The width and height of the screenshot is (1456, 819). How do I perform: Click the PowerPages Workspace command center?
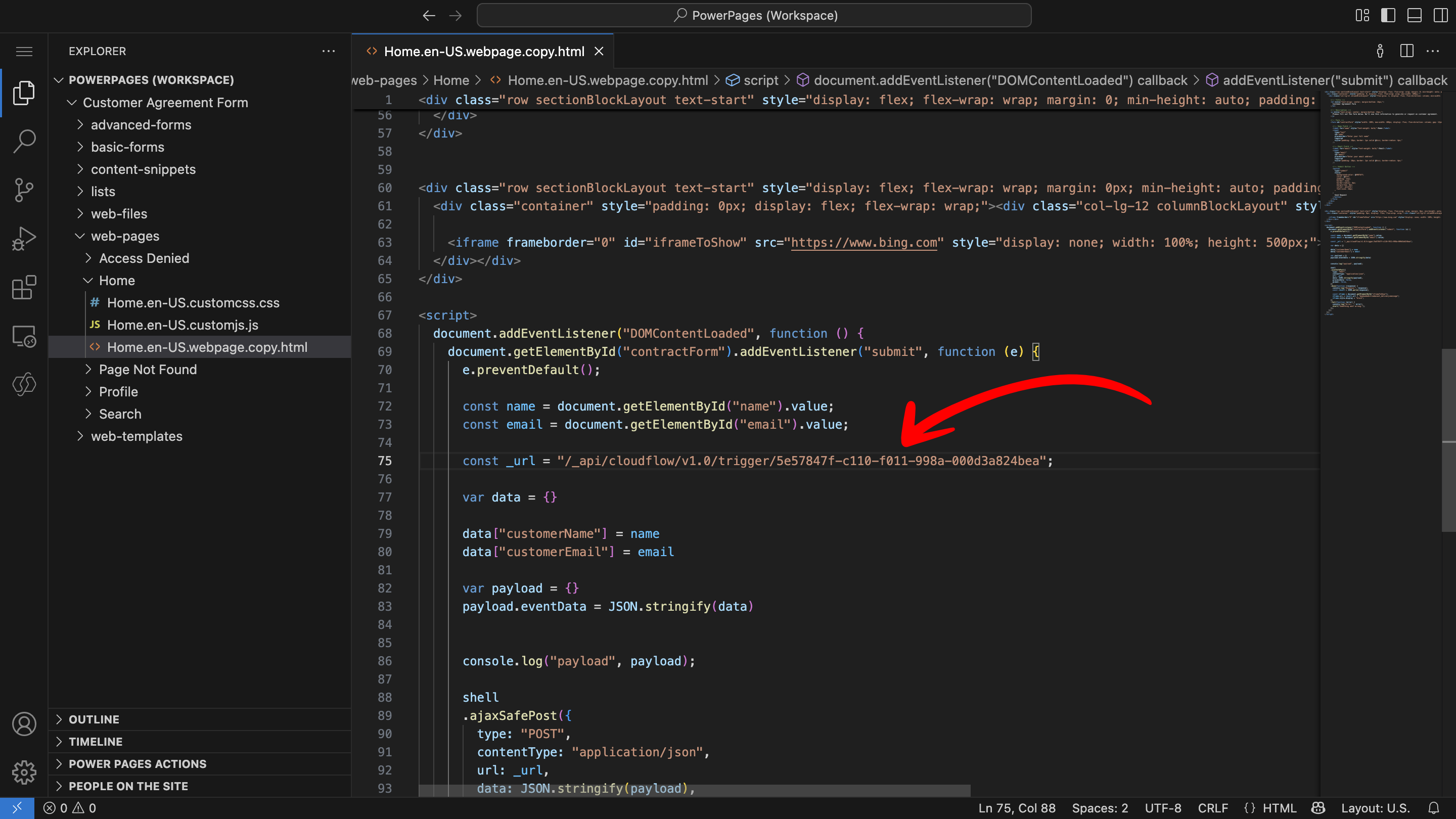[x=754, y=15]
